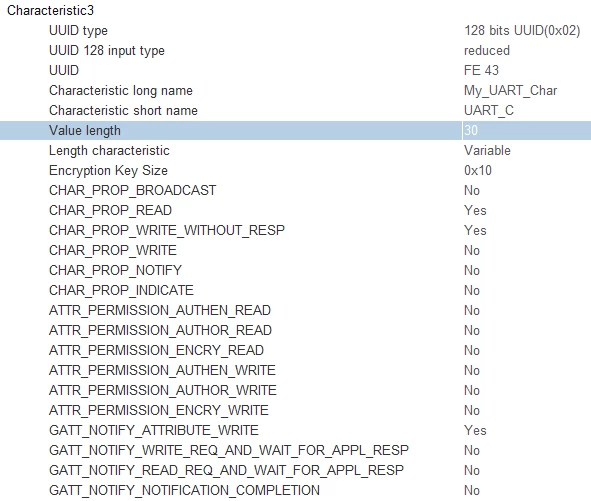
Task: Click the UUID property label
Action: [x=64, y=70]
